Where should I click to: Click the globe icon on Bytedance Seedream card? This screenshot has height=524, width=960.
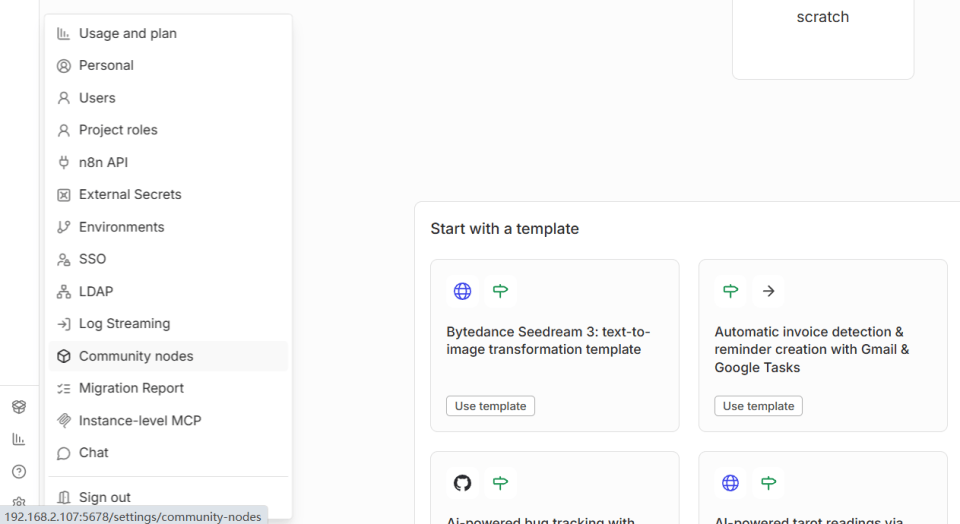click(462, 291)
